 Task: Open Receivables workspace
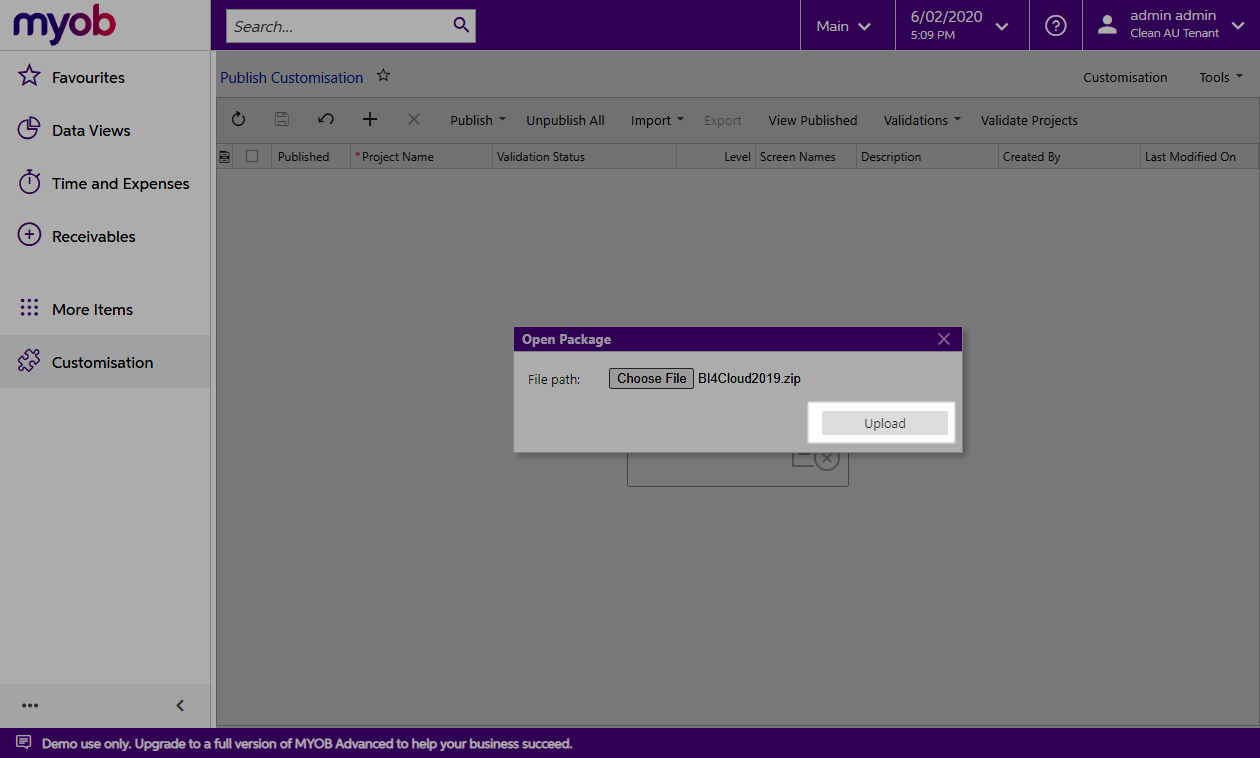[x=105, y=236]
